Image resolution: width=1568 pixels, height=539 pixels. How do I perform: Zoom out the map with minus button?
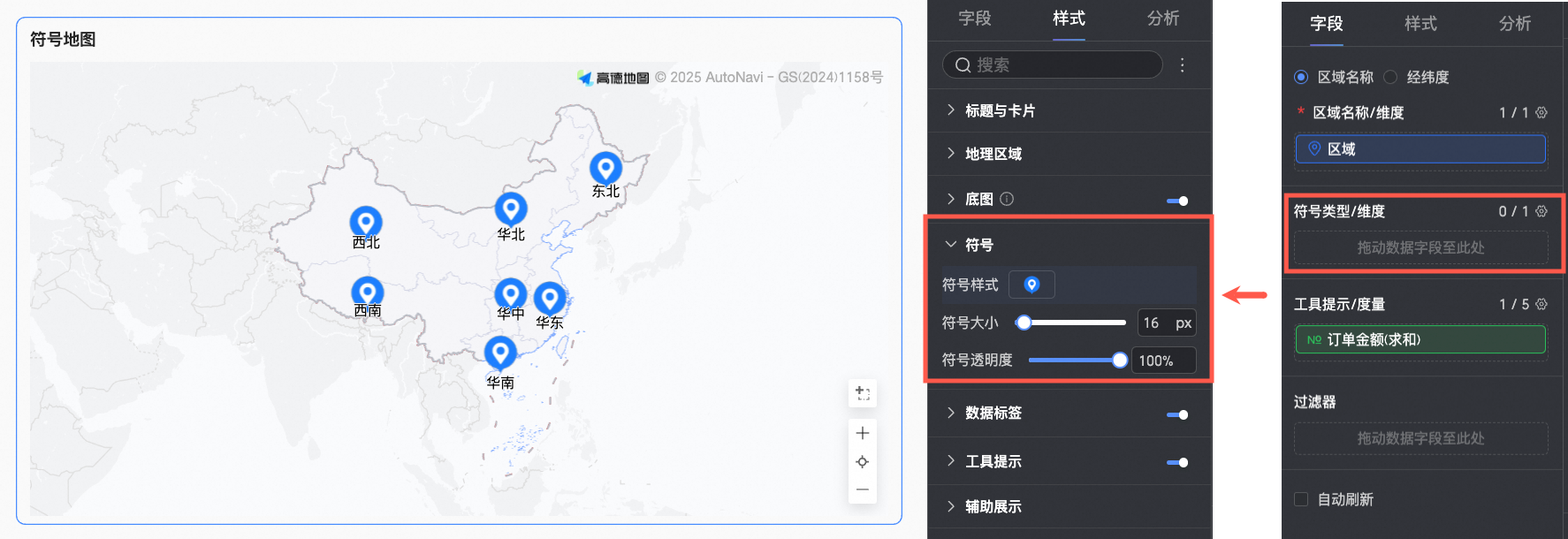point(863,490)
